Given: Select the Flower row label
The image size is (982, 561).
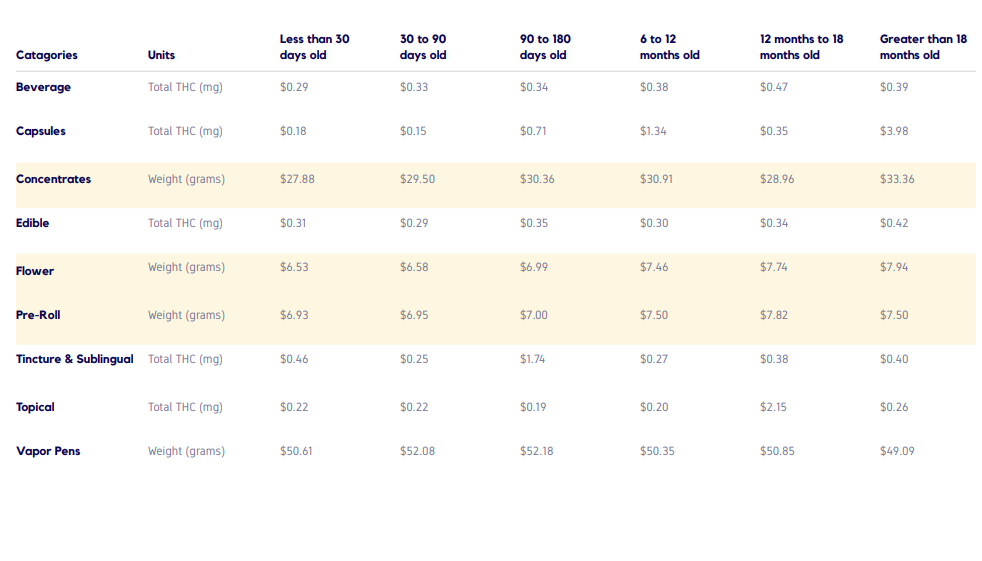Looking at the screenshot, I should pos(35,271).
